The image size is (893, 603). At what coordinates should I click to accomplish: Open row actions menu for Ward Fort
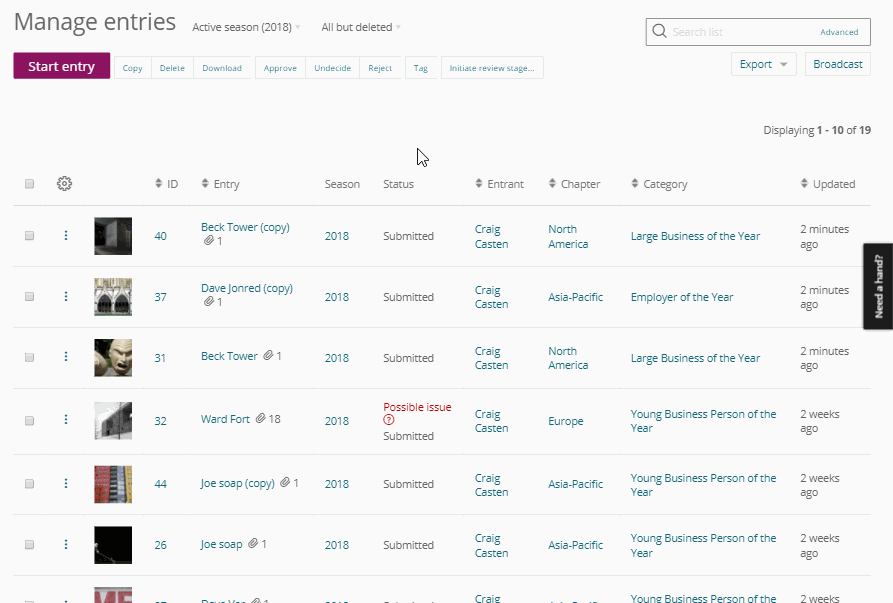66,421
